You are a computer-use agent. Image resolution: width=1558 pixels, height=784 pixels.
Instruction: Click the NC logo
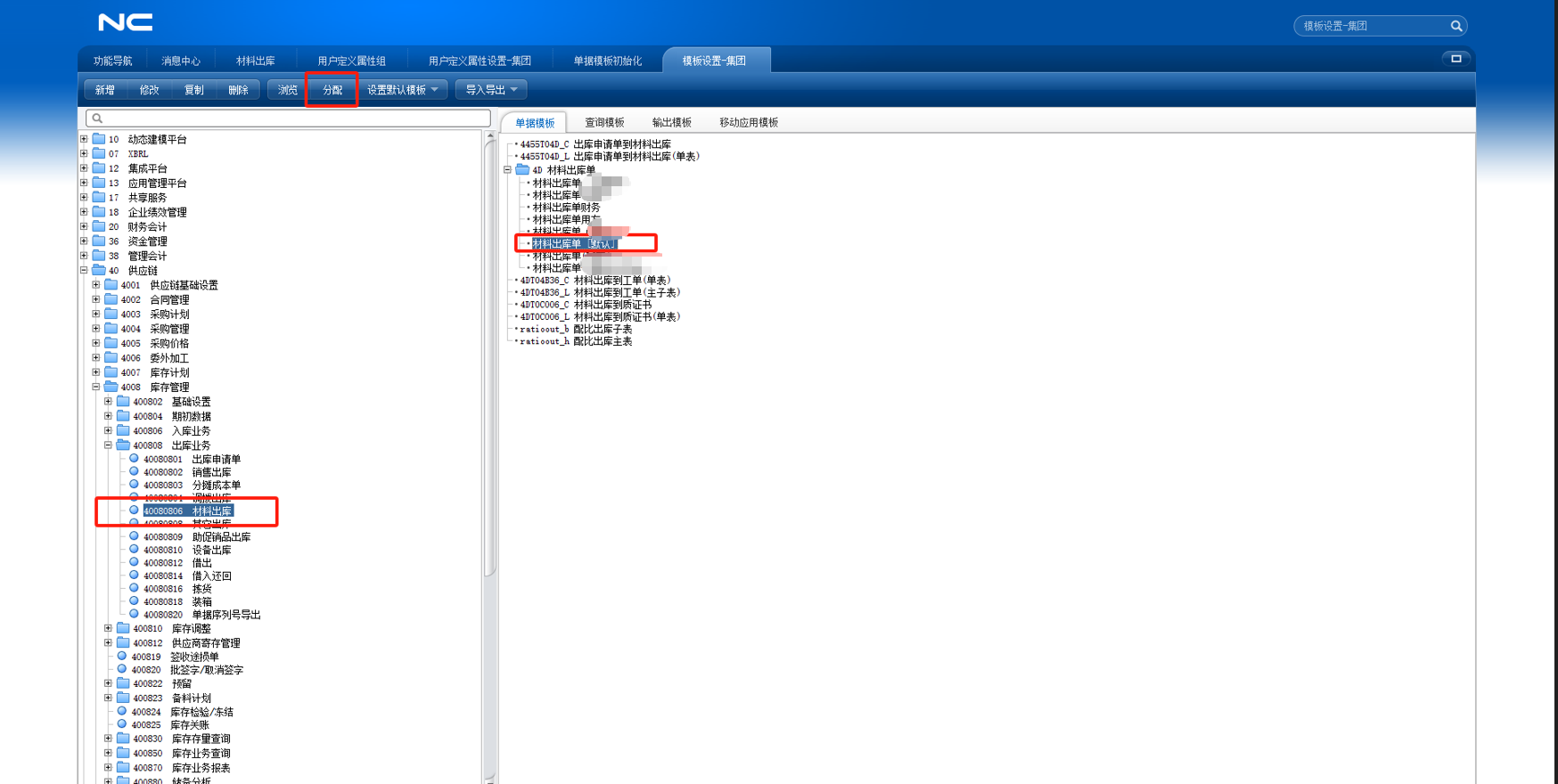tap(125, 22)
